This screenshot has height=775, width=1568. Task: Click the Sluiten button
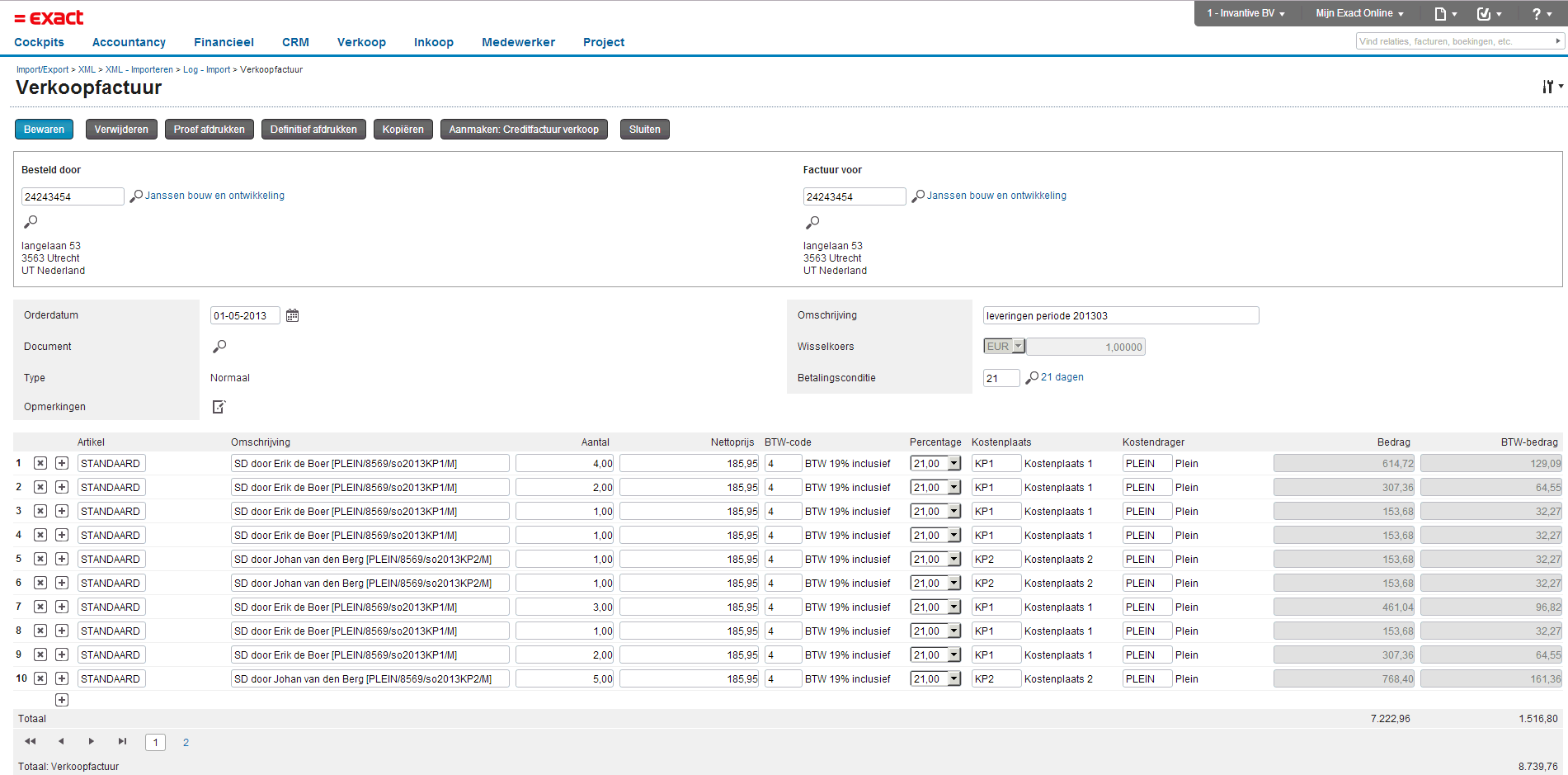click(x=644, y=130)
